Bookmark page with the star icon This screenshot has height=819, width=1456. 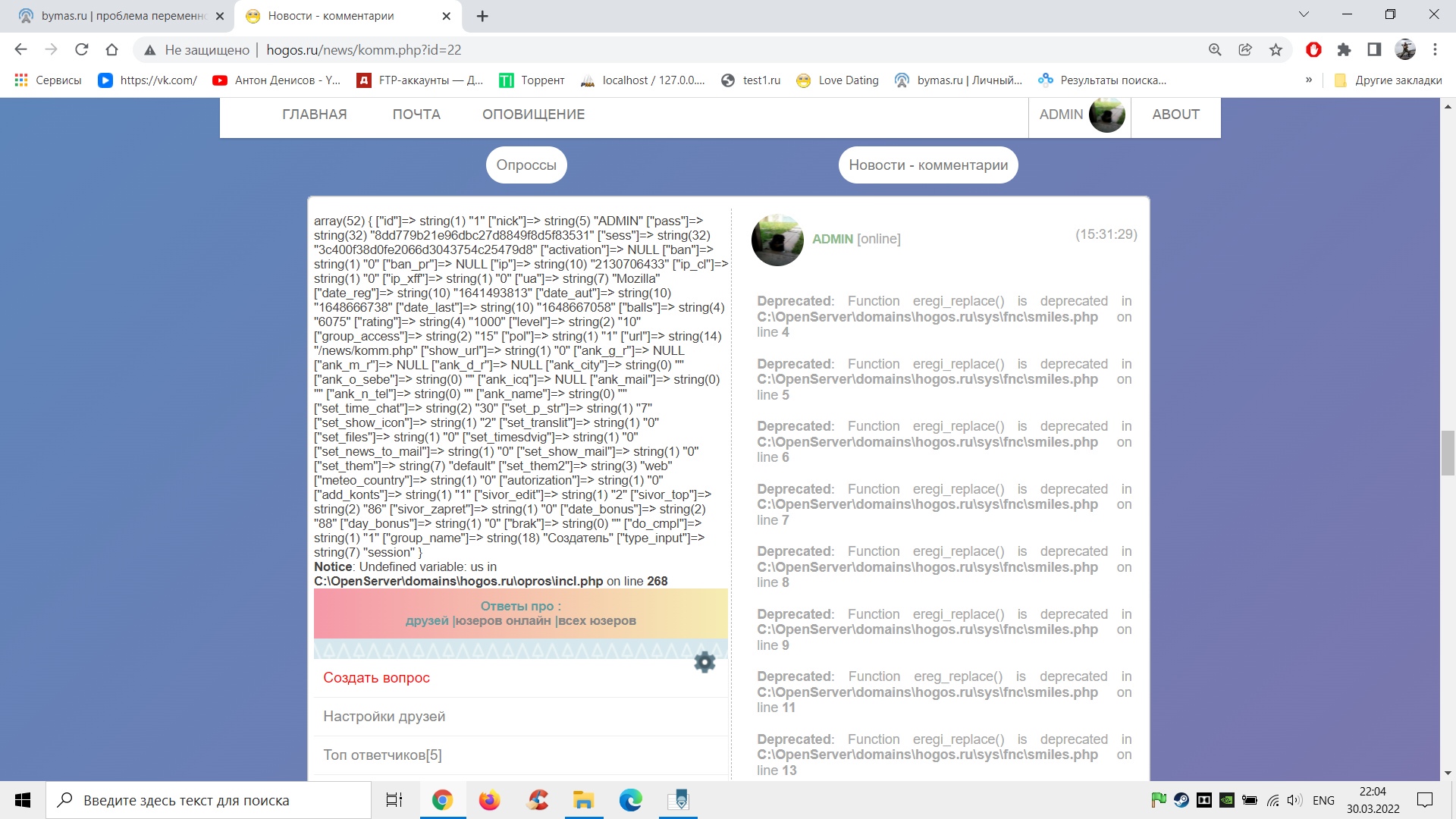pos(1276,50)
